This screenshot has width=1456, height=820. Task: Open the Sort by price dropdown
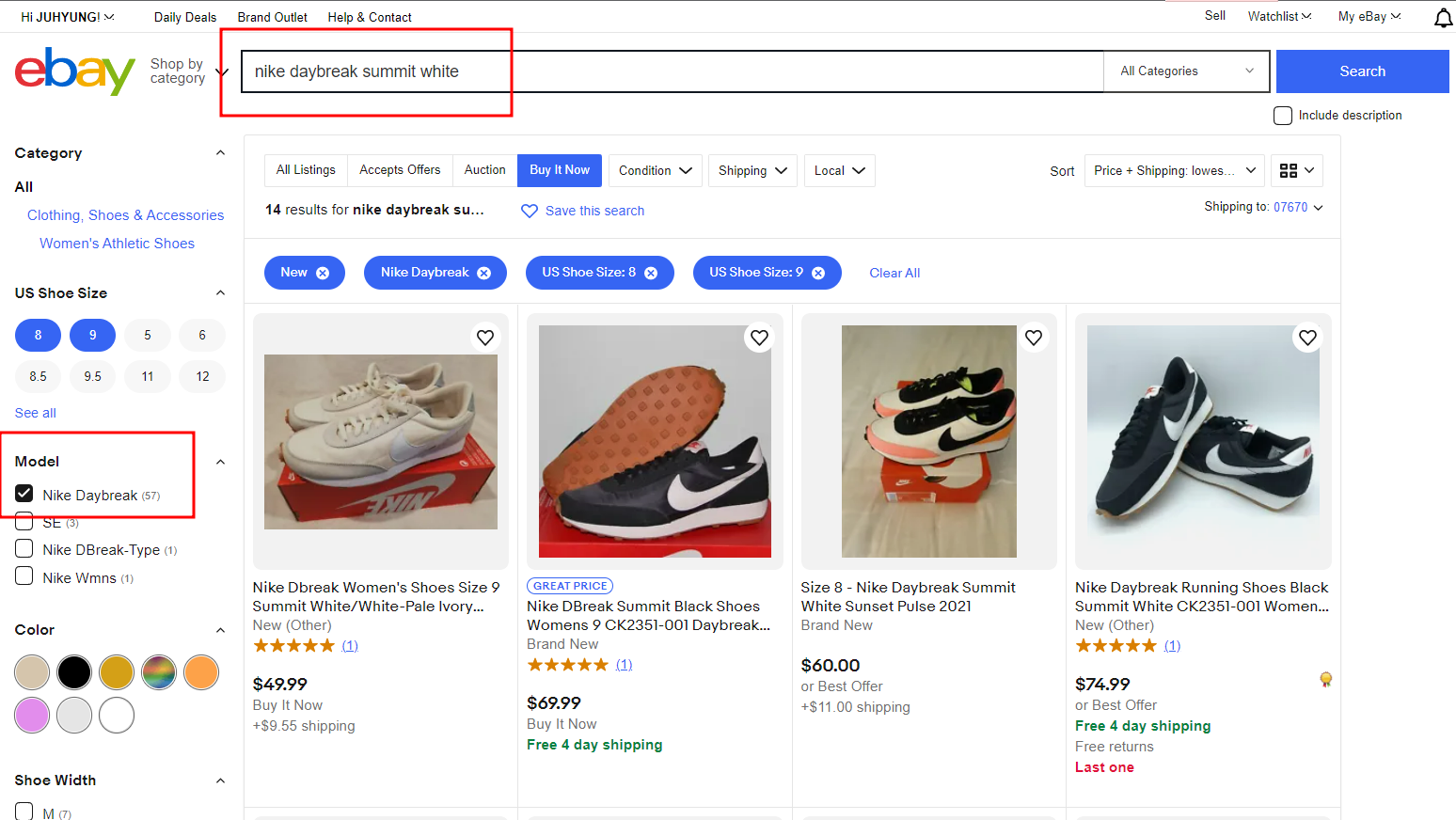(x=1175, y=170)
